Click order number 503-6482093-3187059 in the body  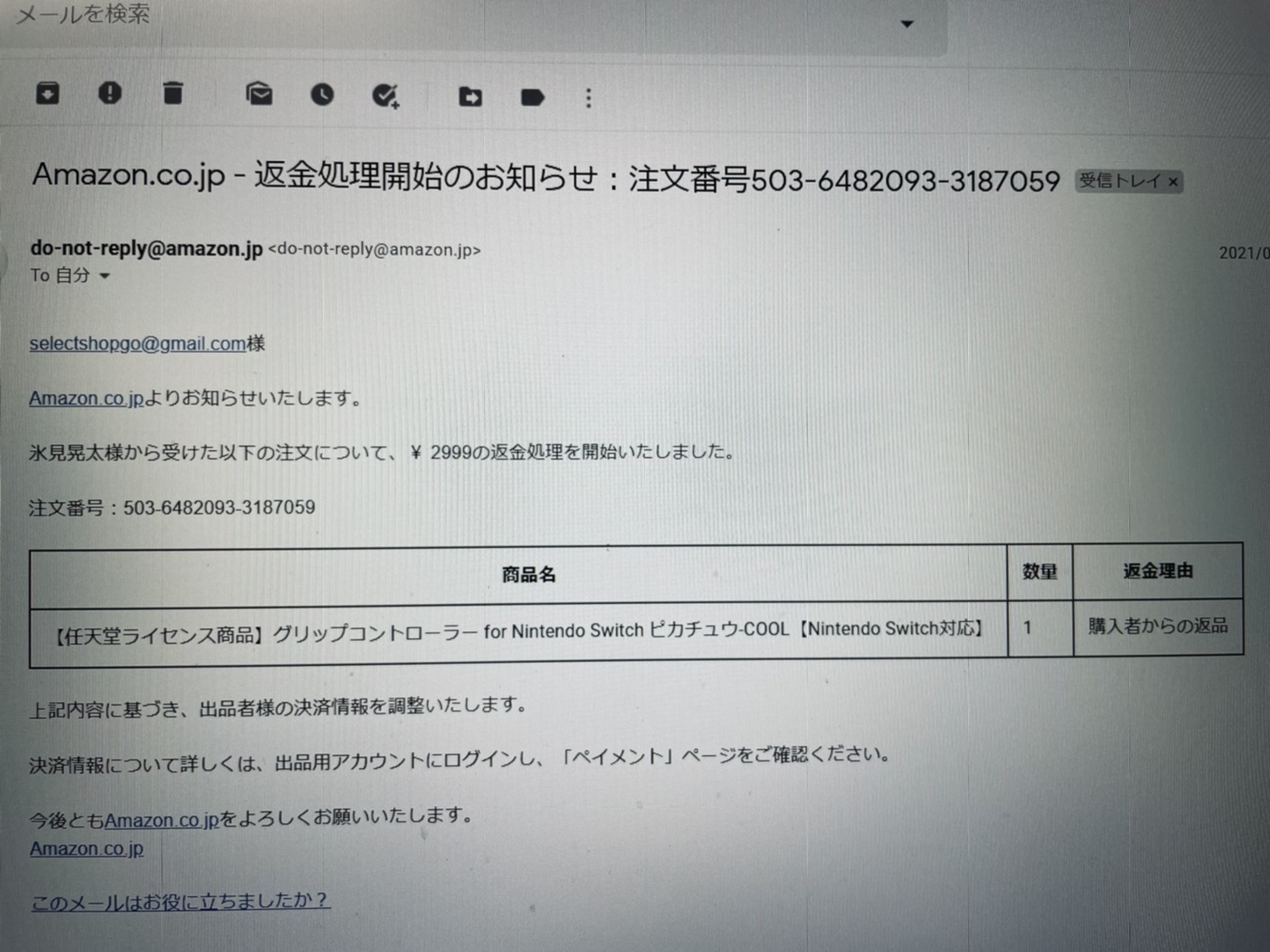point(219,508)
